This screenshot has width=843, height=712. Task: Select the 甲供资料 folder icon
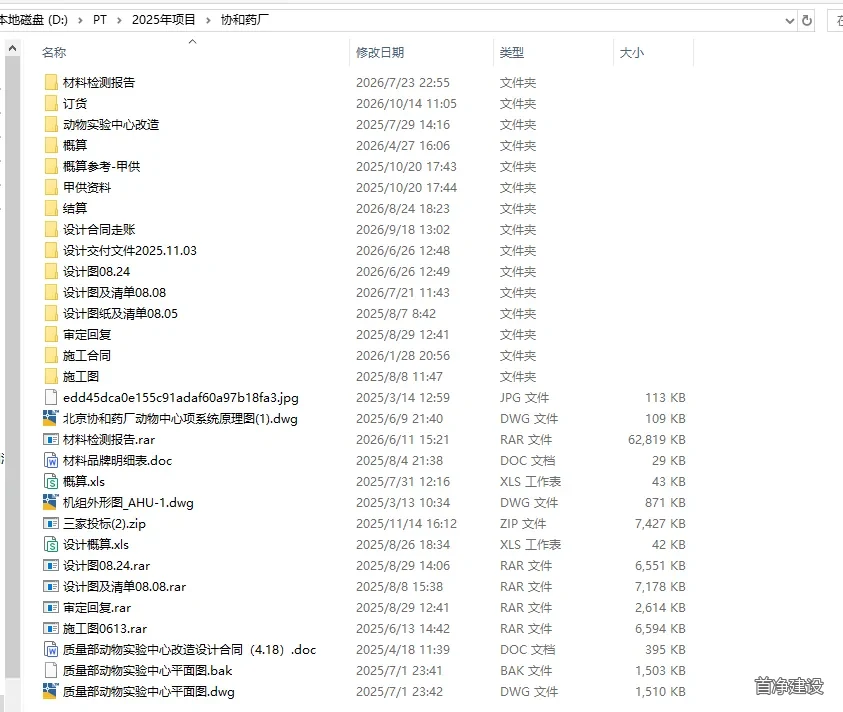51,187
